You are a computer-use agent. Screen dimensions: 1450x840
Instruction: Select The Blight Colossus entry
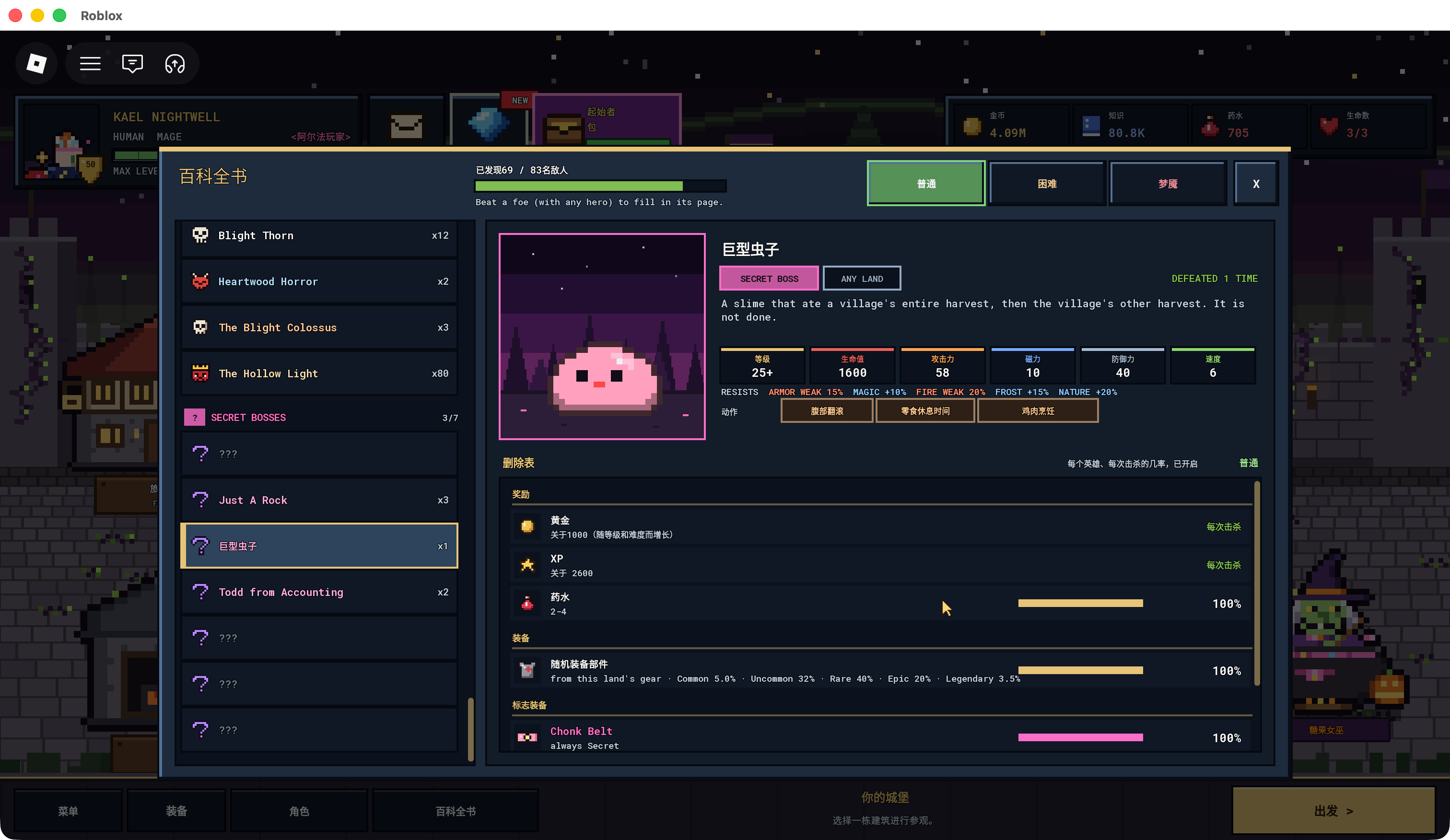(319, 327)
